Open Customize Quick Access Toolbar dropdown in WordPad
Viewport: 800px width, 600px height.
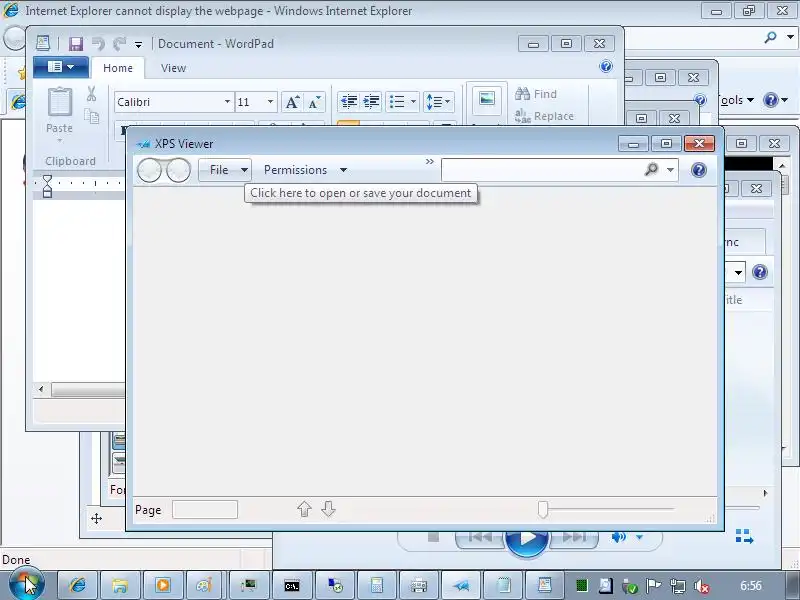click(x=138, y=45)
